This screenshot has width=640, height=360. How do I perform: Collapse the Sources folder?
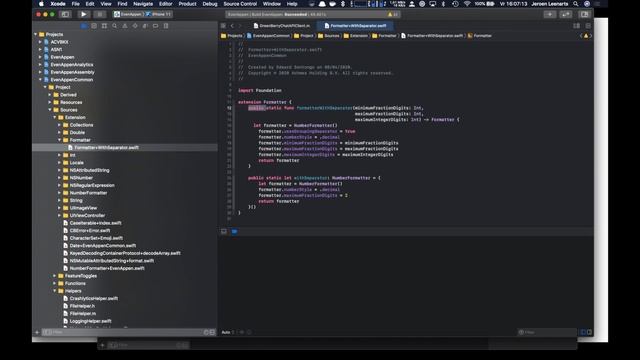(x=50, y=110)
